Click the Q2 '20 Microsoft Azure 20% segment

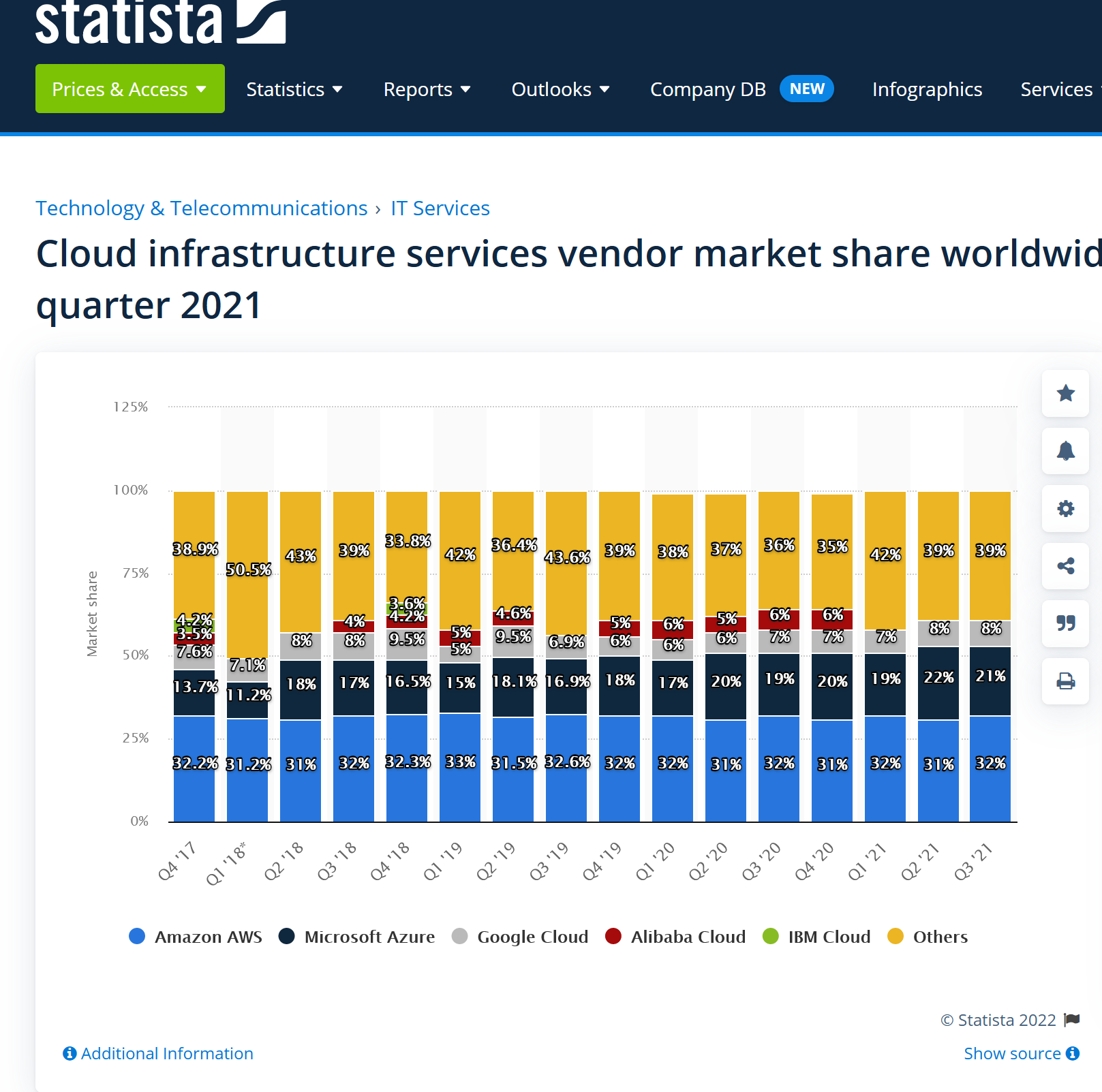(726, 687)
